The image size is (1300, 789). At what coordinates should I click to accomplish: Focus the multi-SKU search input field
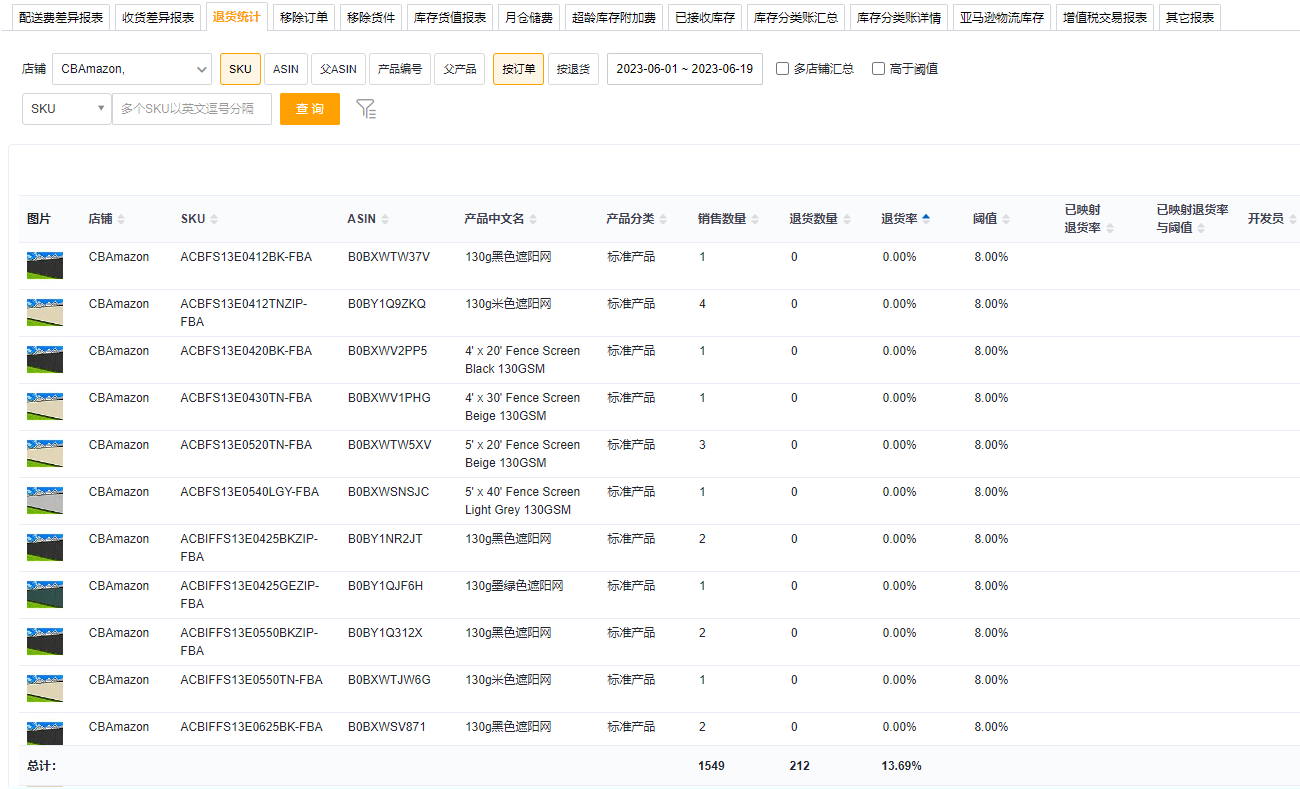tap(192, 109)
